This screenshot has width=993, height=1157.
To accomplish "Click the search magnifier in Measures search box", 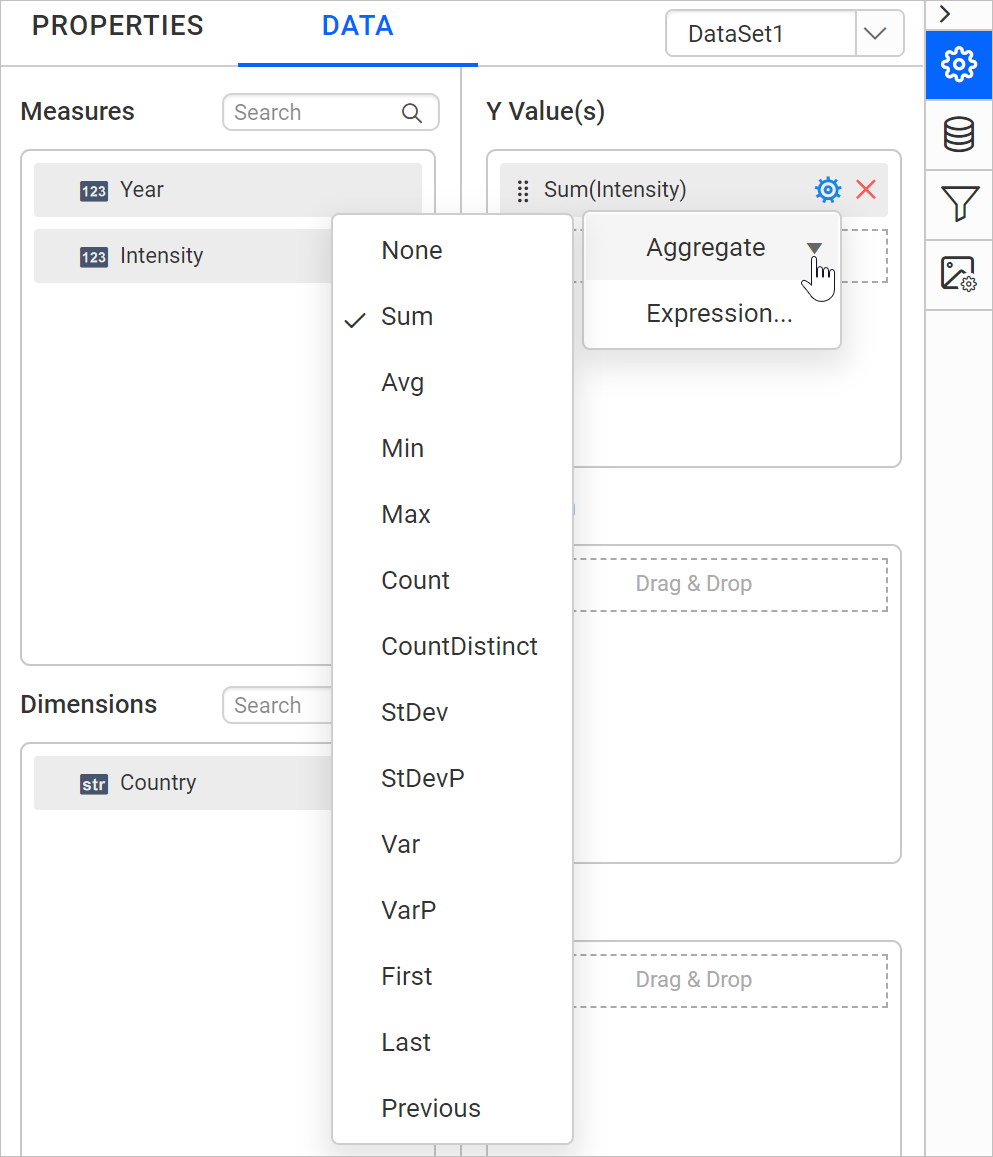I will click(x=412, y=112).
